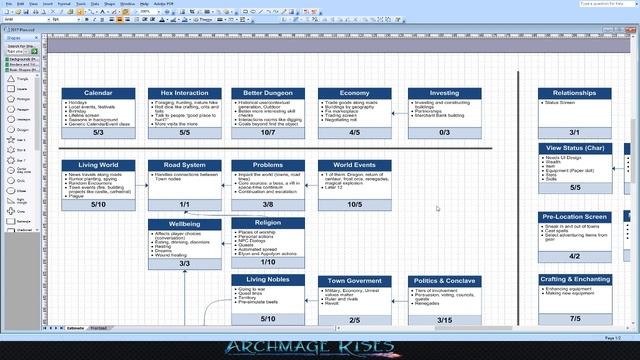
Task: Open the Shape menu
Action: pos(109,4)
